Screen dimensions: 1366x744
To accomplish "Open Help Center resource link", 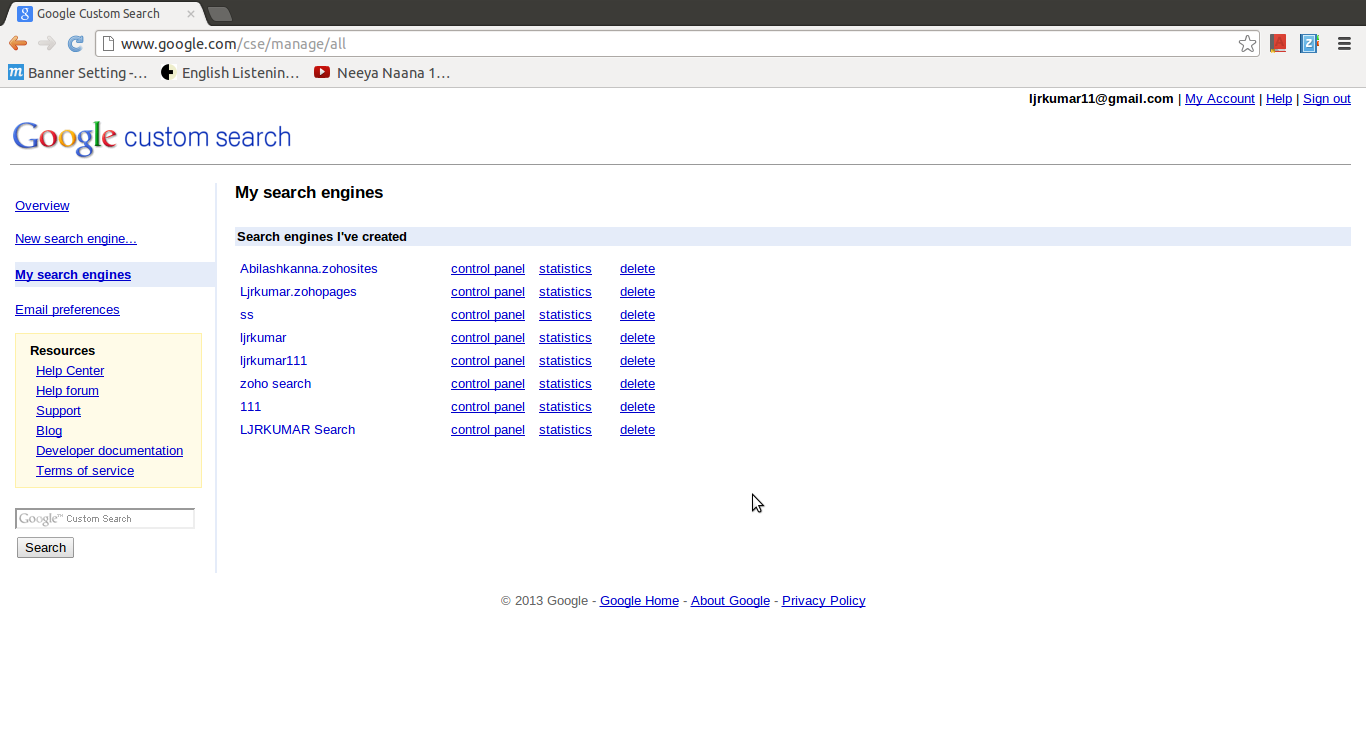I will click(70, 371).
